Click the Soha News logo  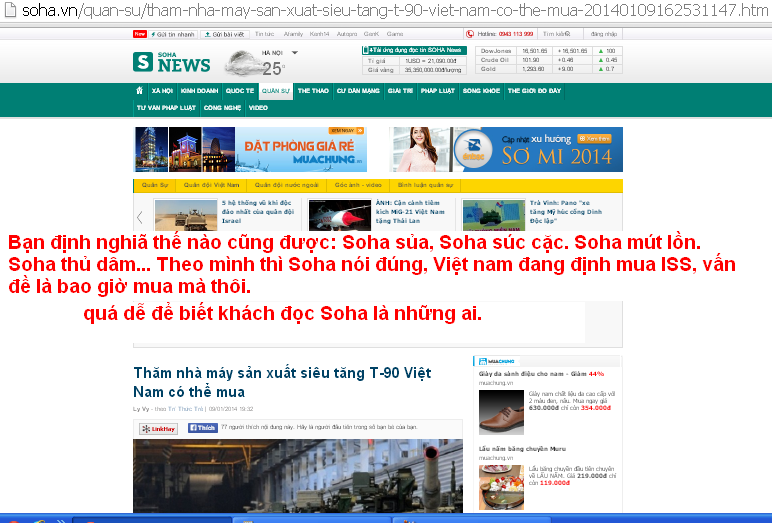[x=171, y=62]
